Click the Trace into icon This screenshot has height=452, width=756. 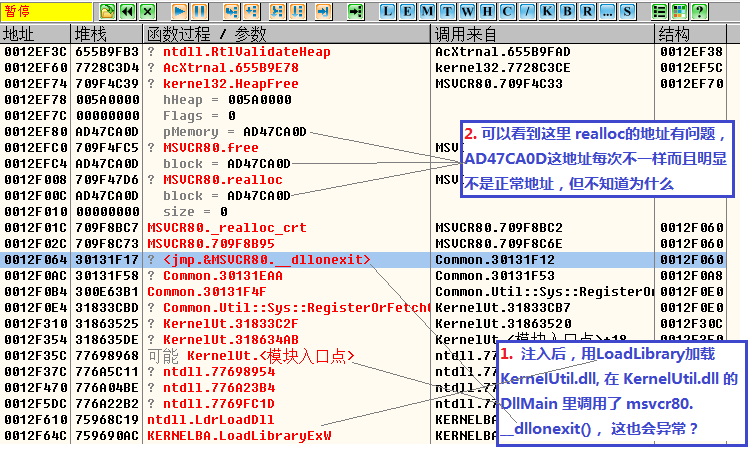pos(277,11)
